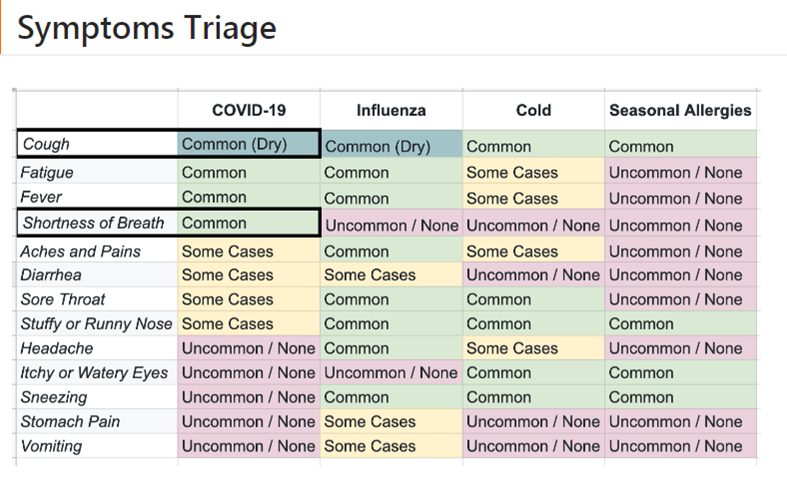Select the Cold column header
The width and height of the screenshot is (787, 483).
(x=534, y=110)
